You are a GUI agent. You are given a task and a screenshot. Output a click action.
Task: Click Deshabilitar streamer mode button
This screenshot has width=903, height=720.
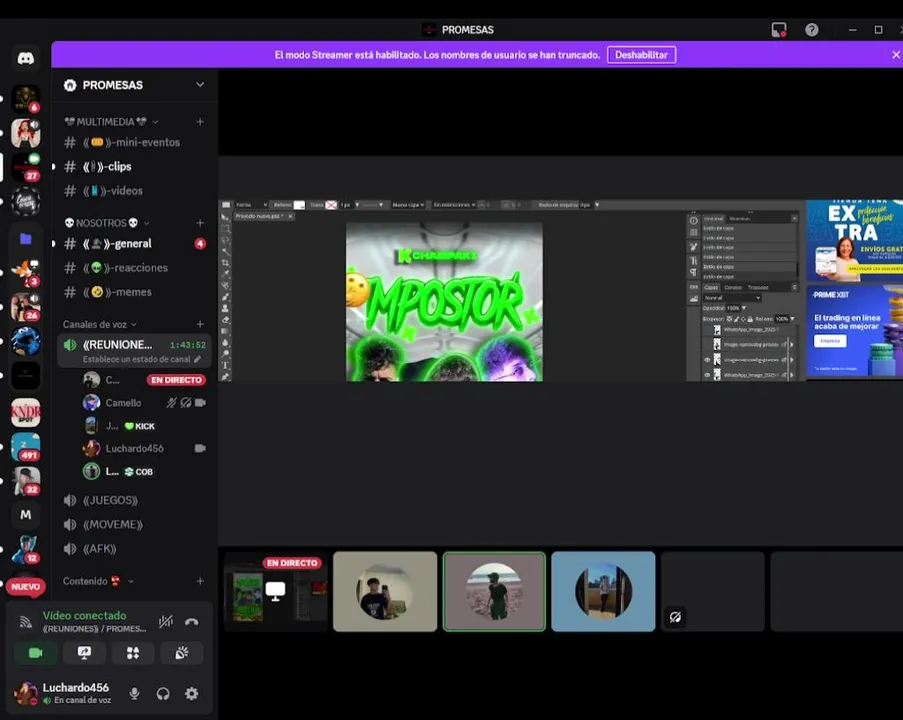(x=641, y=55)
